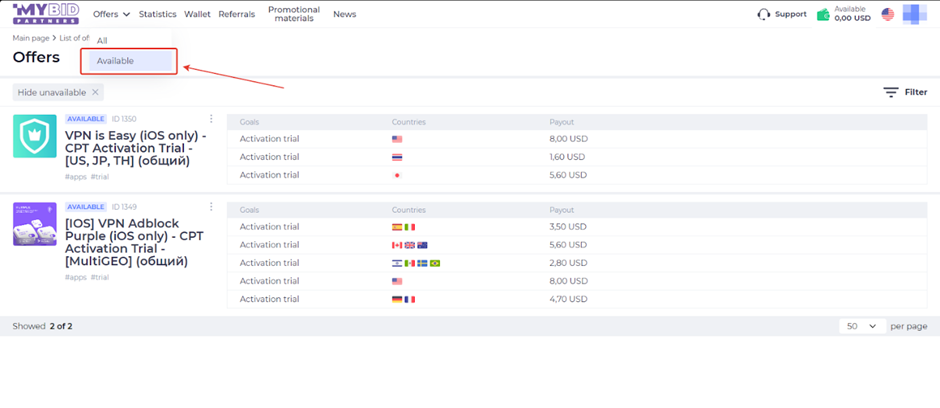Click the 3,50 USD payout value
The width and height of the screenshot is (940, 408).
(x=568, y=226)
